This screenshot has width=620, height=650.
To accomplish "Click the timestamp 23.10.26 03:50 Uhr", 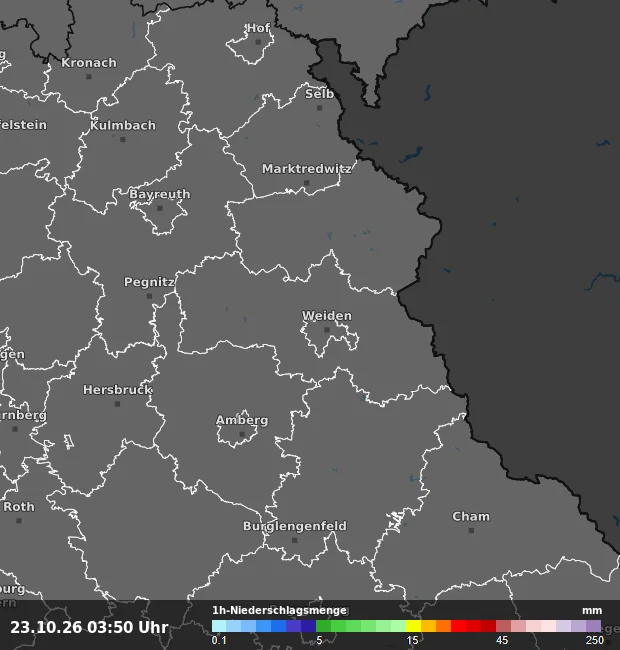I will (x=89, y=627).
